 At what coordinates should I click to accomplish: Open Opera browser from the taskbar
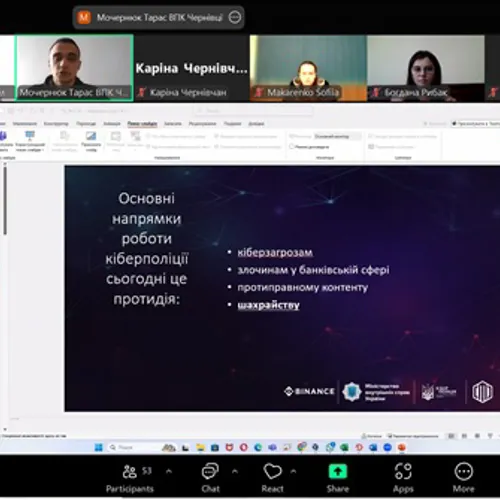pos(244,447)
